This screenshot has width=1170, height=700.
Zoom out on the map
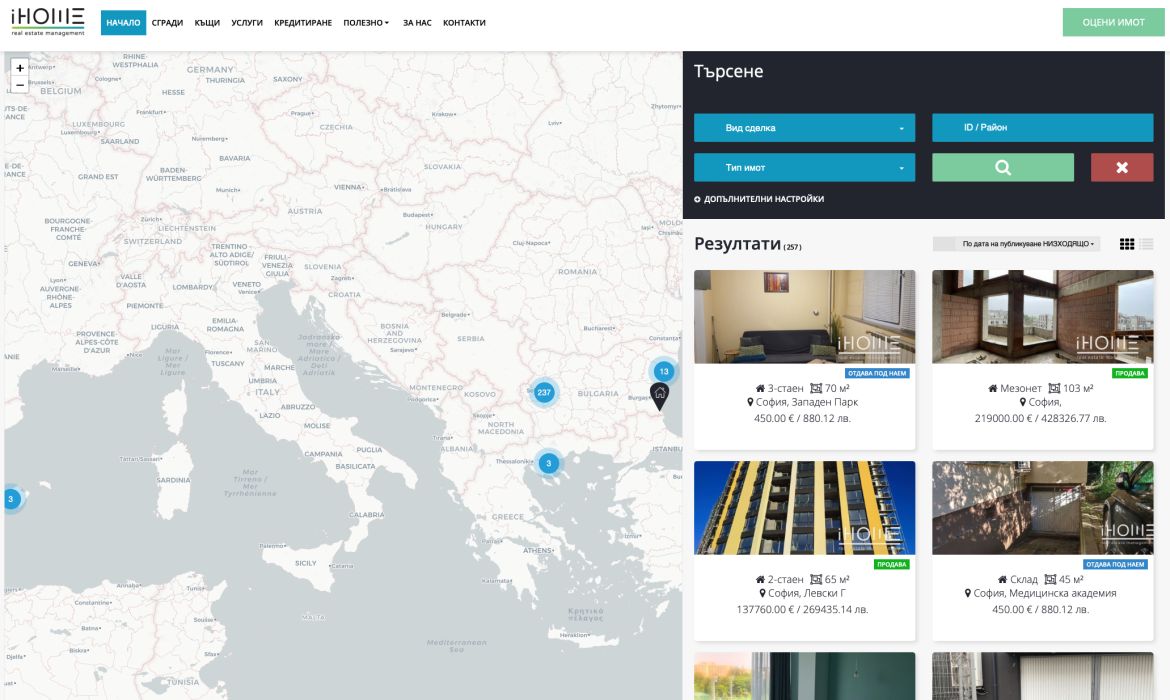(20, 85)
